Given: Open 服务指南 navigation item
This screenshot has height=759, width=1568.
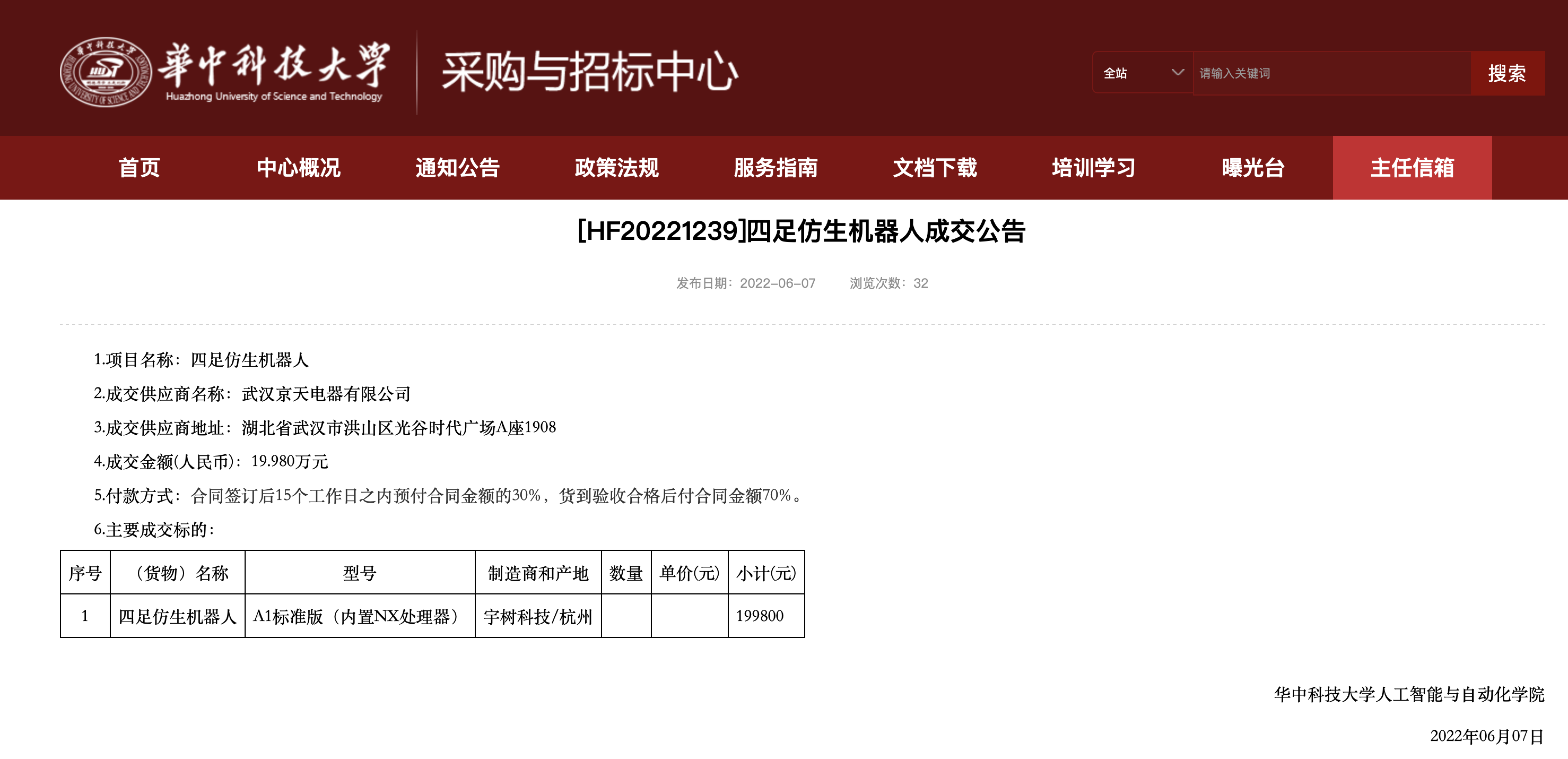Looking at the screenshot, I should 776,167.
